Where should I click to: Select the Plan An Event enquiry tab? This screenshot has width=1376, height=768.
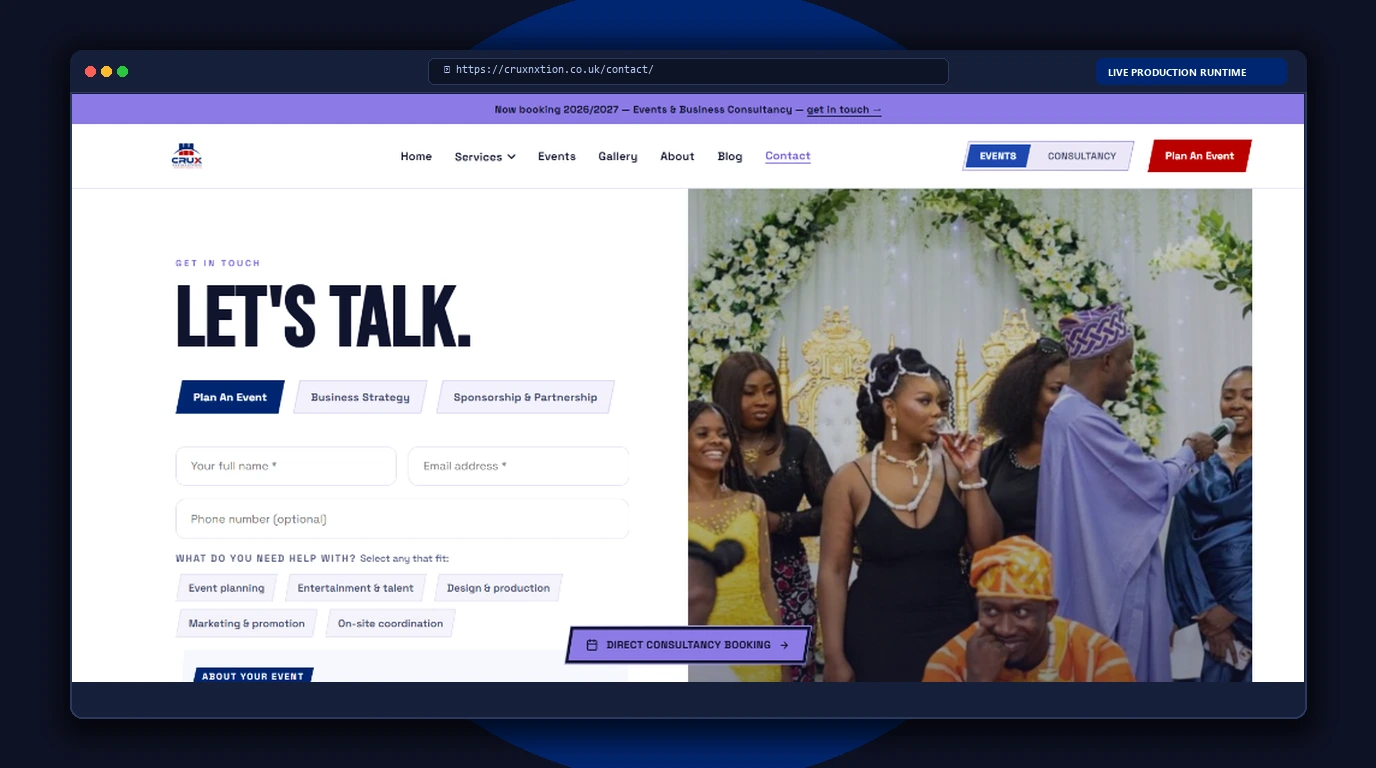[x=230, y=397]
